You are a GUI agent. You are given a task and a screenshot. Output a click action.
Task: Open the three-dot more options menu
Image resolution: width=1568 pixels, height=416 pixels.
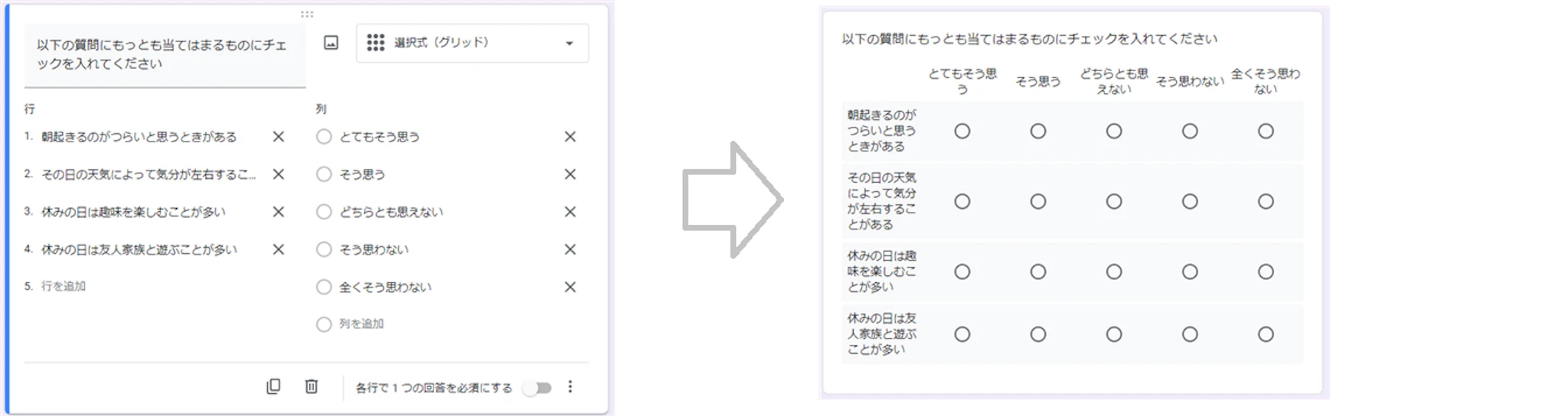click(570, 387)
